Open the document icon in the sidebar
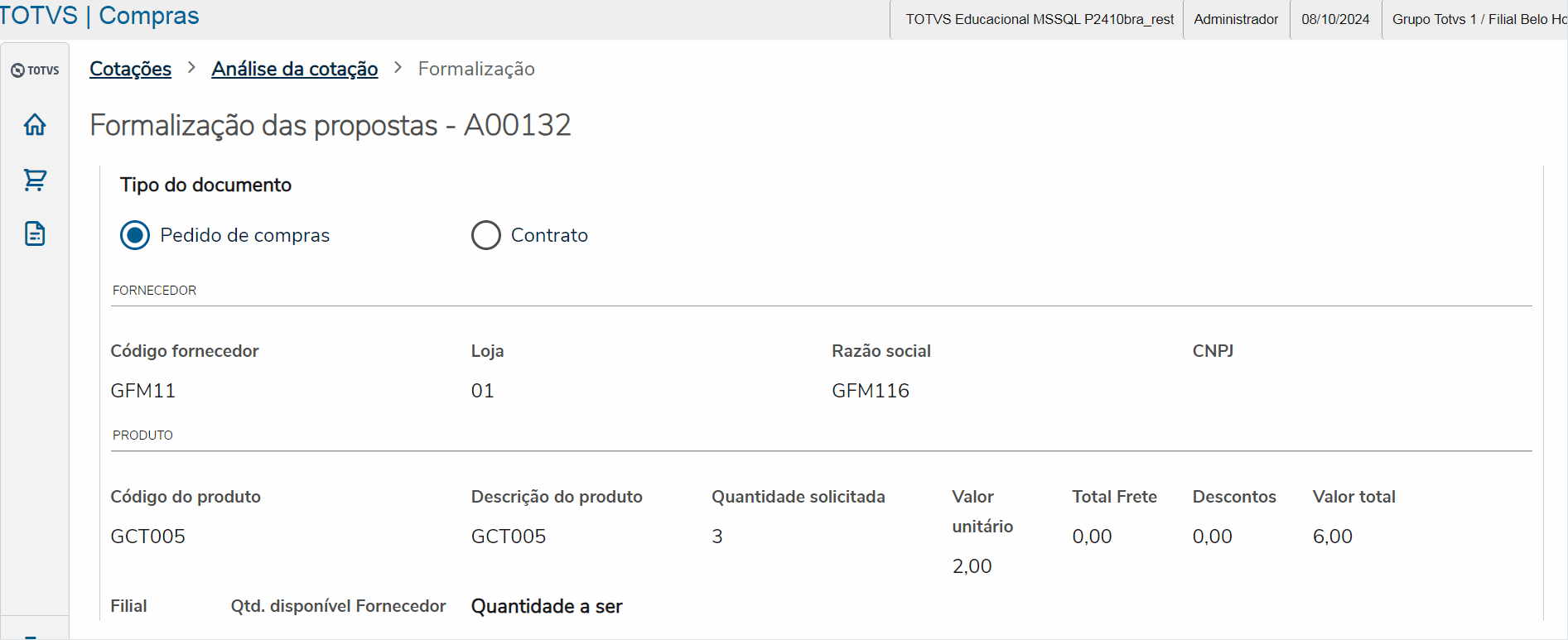Image resolution: width=1568 pixels, height=640 pixels. [x=35, y=234]
